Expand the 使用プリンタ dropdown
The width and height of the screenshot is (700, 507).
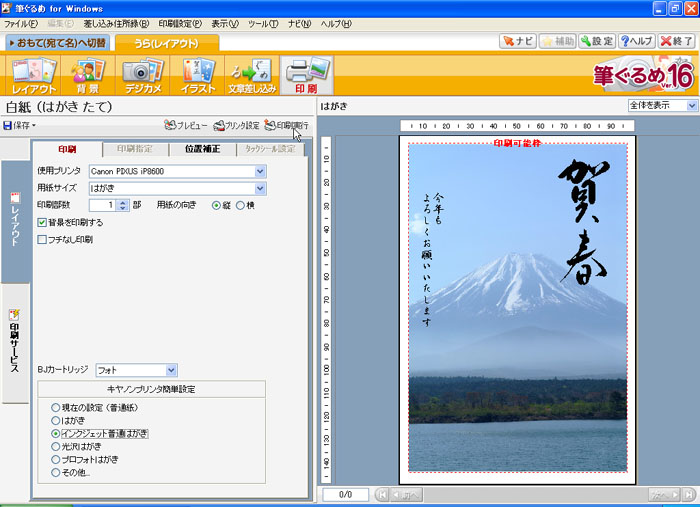tap(260, 171)
